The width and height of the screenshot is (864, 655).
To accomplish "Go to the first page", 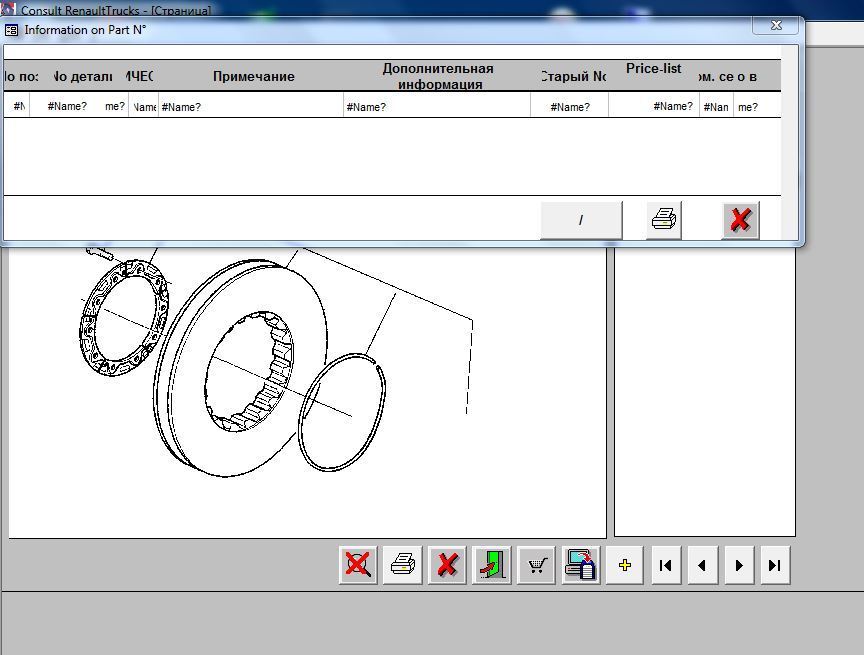I will pyautogui.click(x=666, y=565).
